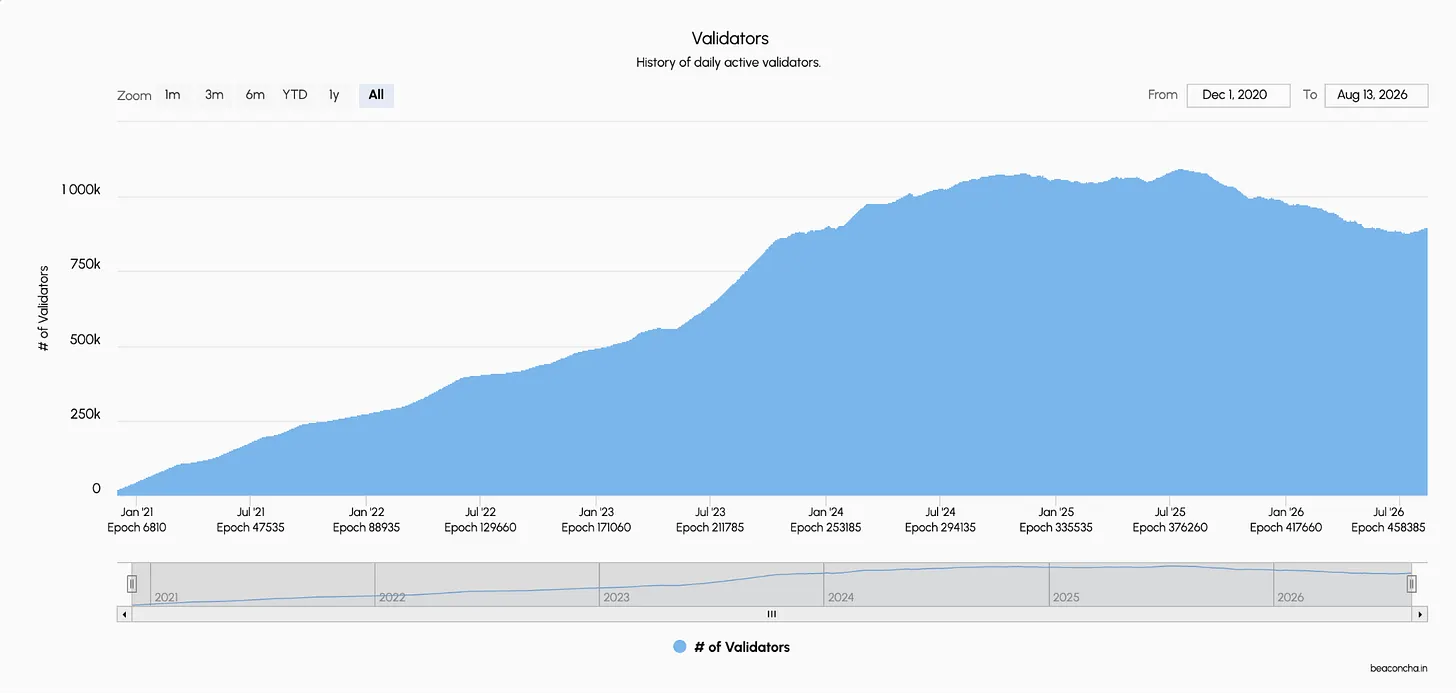The image size is (1456, 693).
Task: Select the 3m zoom range
Action: [214, 95]
